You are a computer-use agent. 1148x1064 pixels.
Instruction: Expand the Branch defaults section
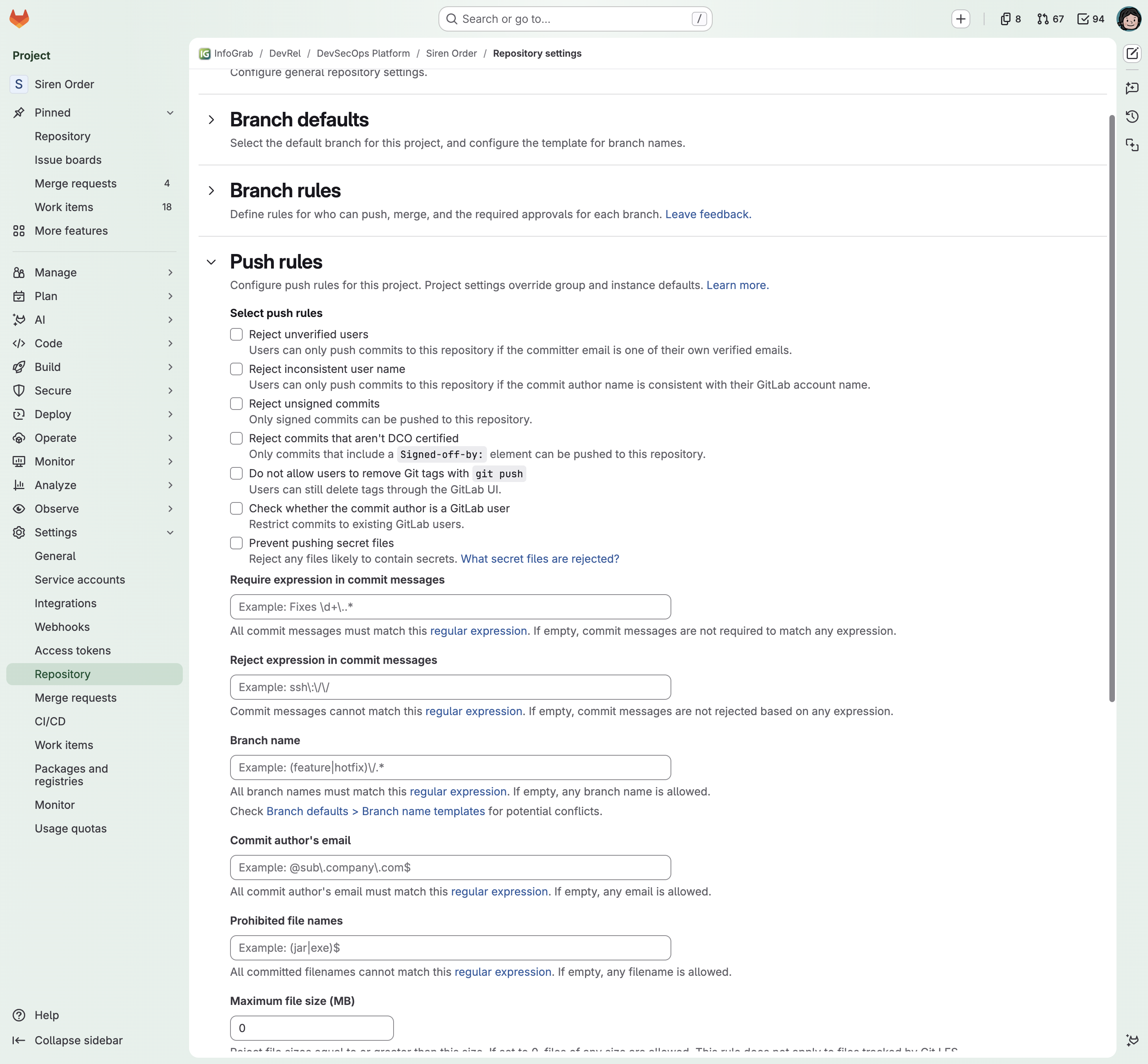[212, 120]
